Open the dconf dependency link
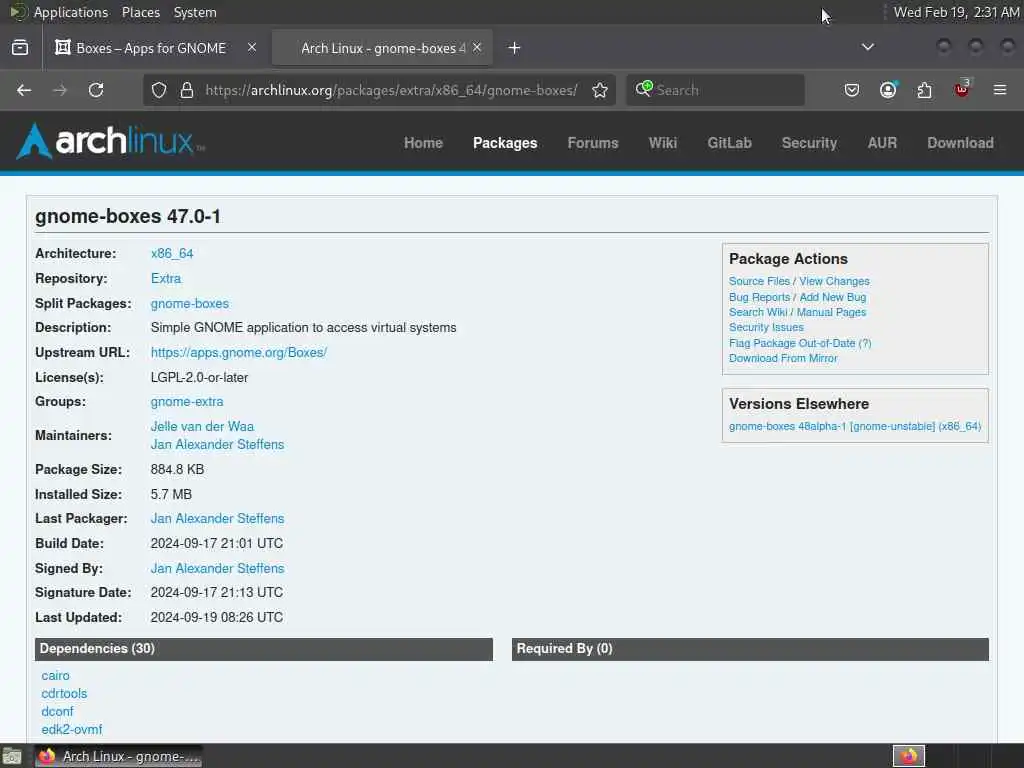Viewport: 1024px width, 768px height. coord(57,711)
